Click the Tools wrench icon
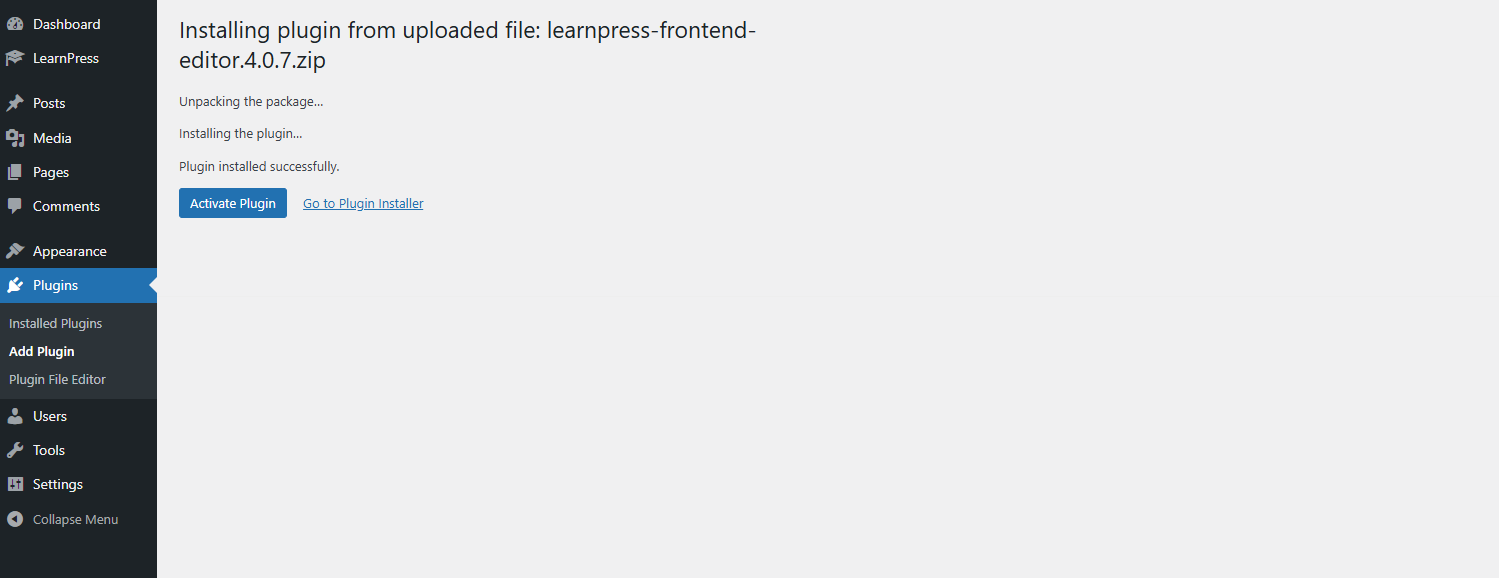The image size is (1499, 578). (x=15, y=450)
